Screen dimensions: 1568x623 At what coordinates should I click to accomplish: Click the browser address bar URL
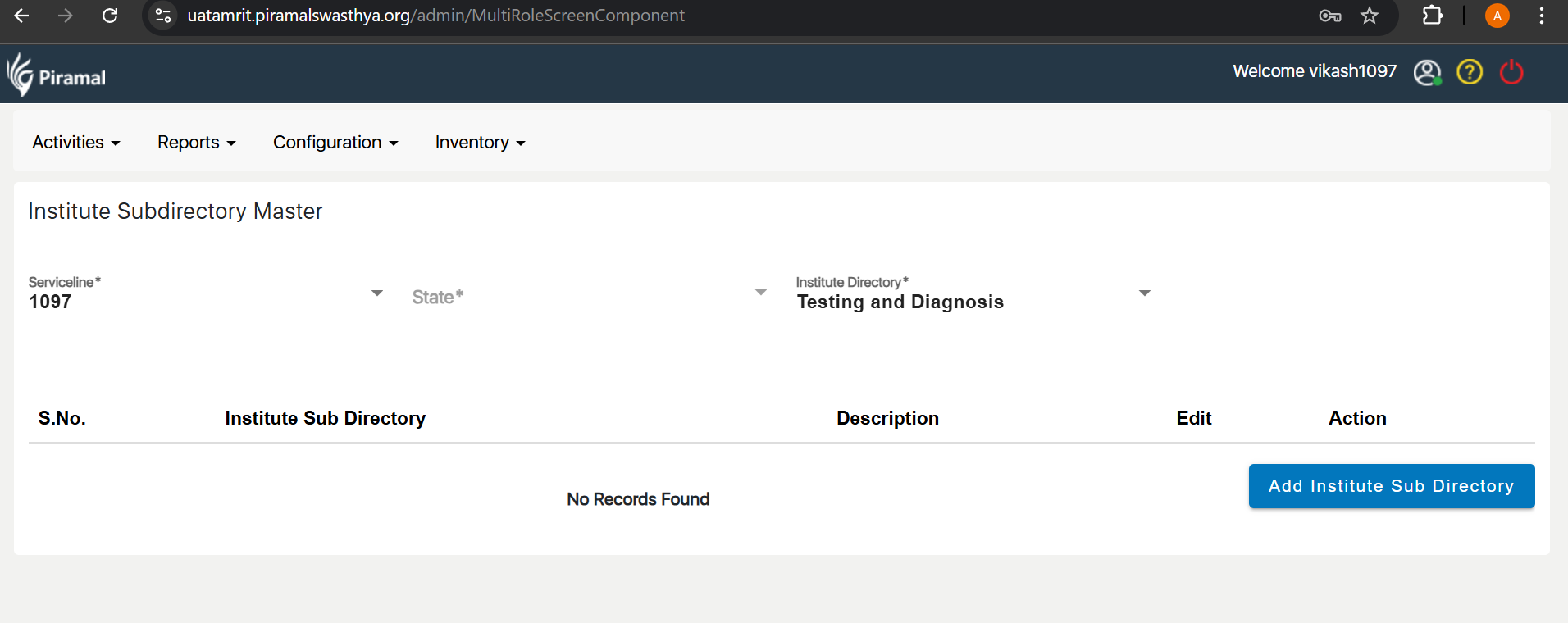435,16
